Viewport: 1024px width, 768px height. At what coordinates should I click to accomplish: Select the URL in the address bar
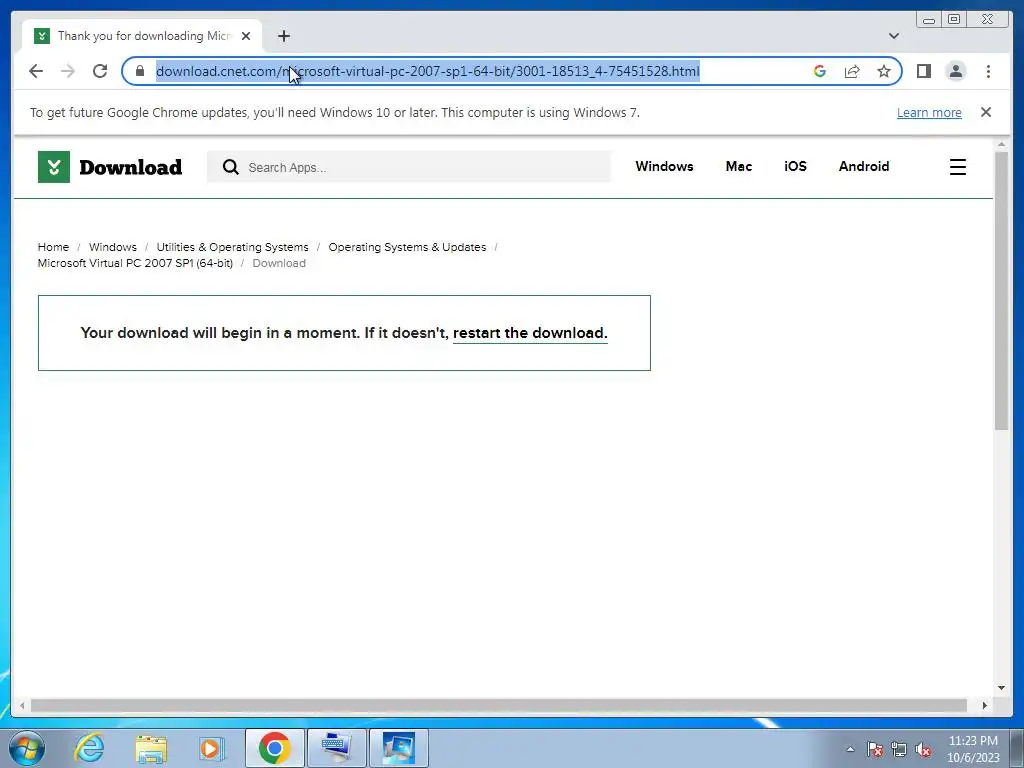[427, 71]
